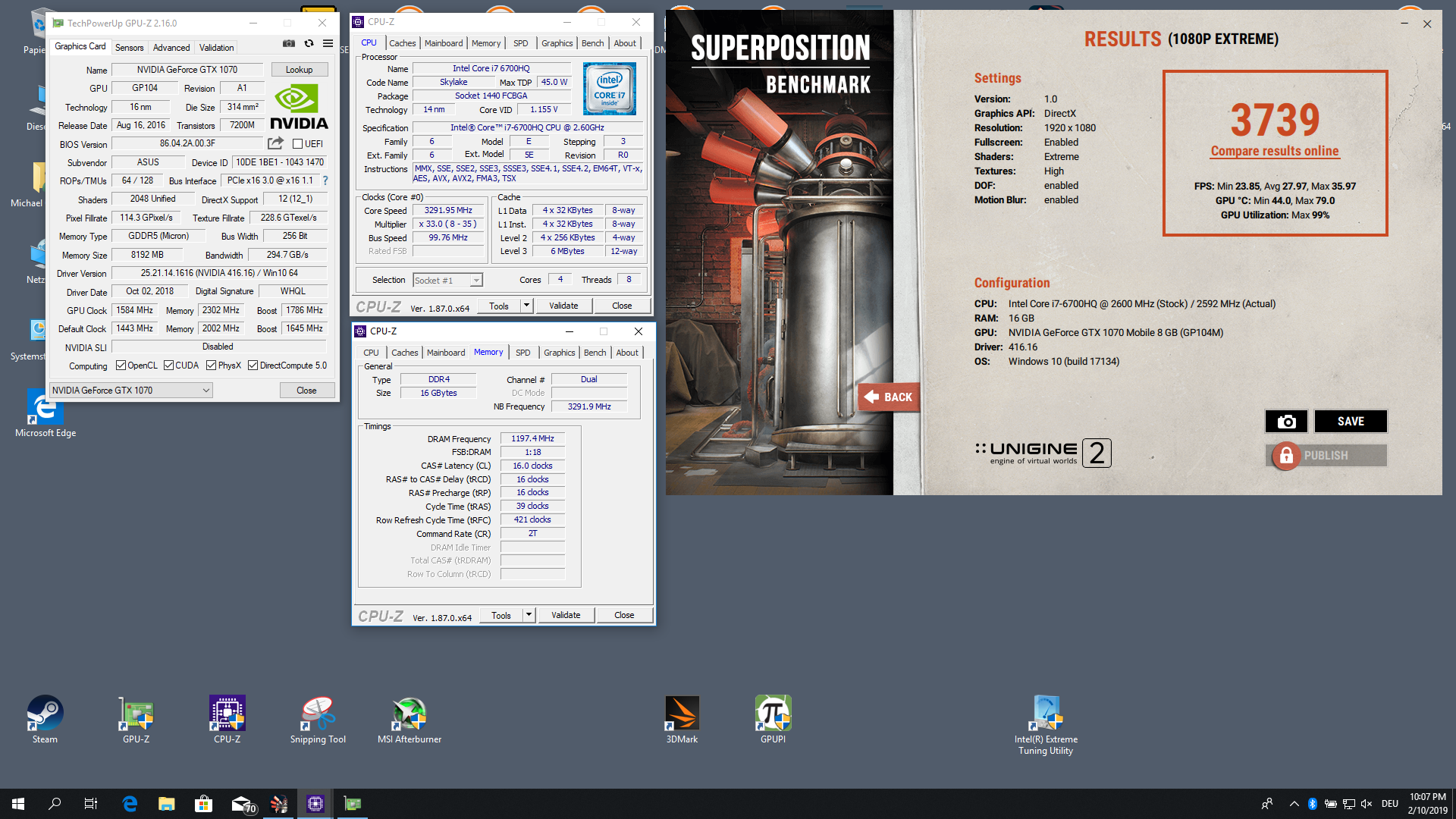Click Close in lower CPU-Z window

point(624,615)
